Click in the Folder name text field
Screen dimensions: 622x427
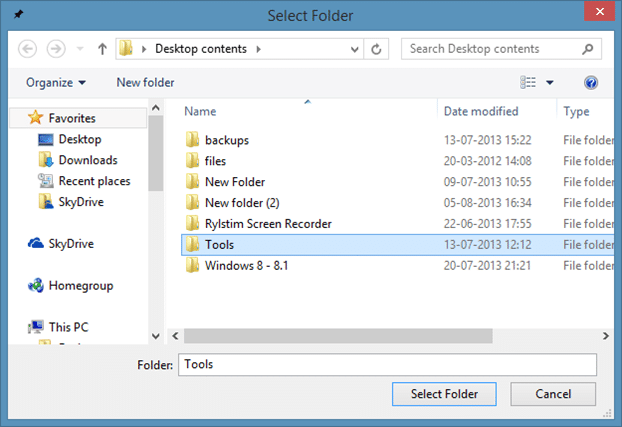click(x=387, y=365)
